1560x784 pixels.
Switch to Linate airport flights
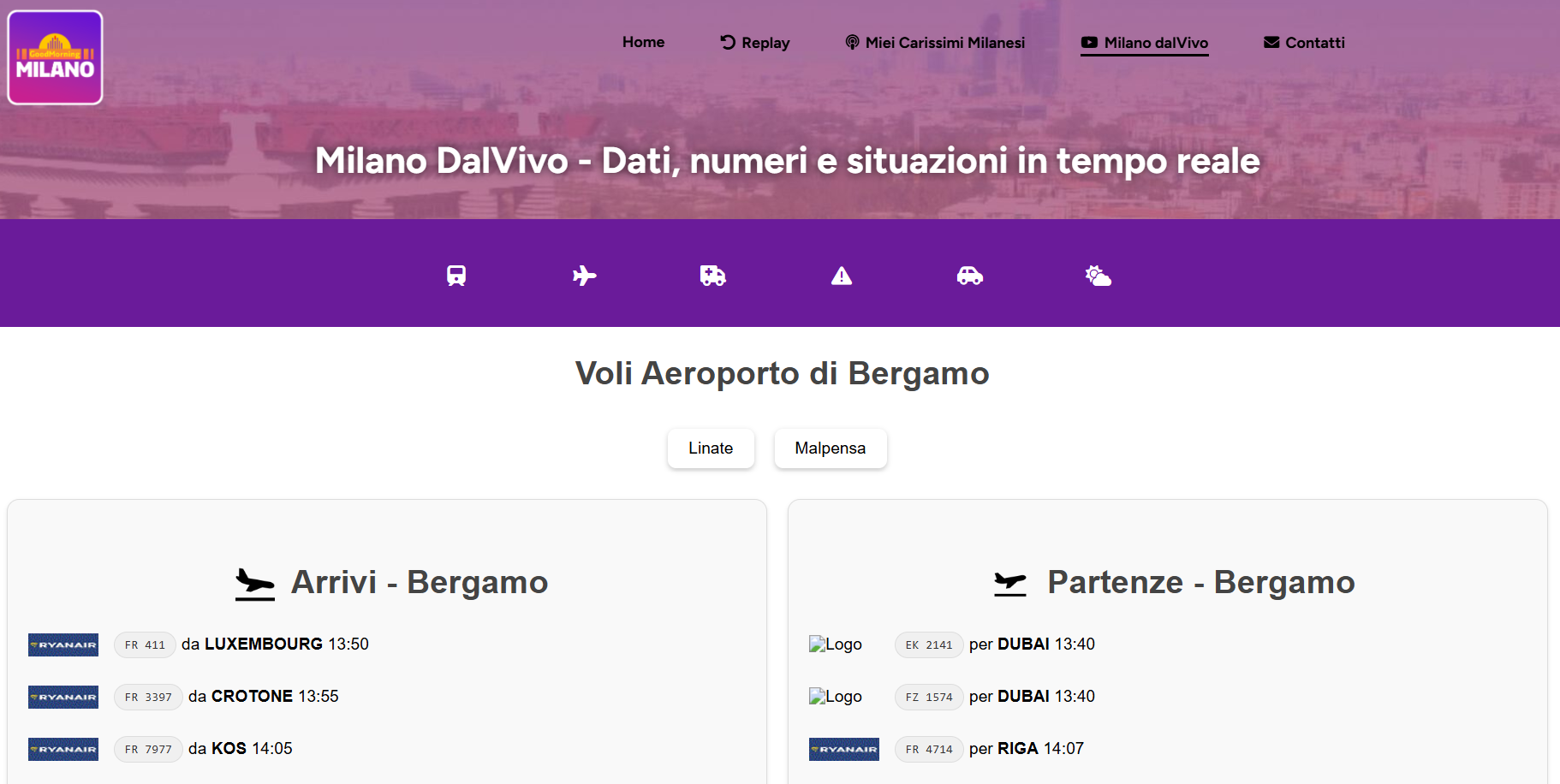coord(711,448)
